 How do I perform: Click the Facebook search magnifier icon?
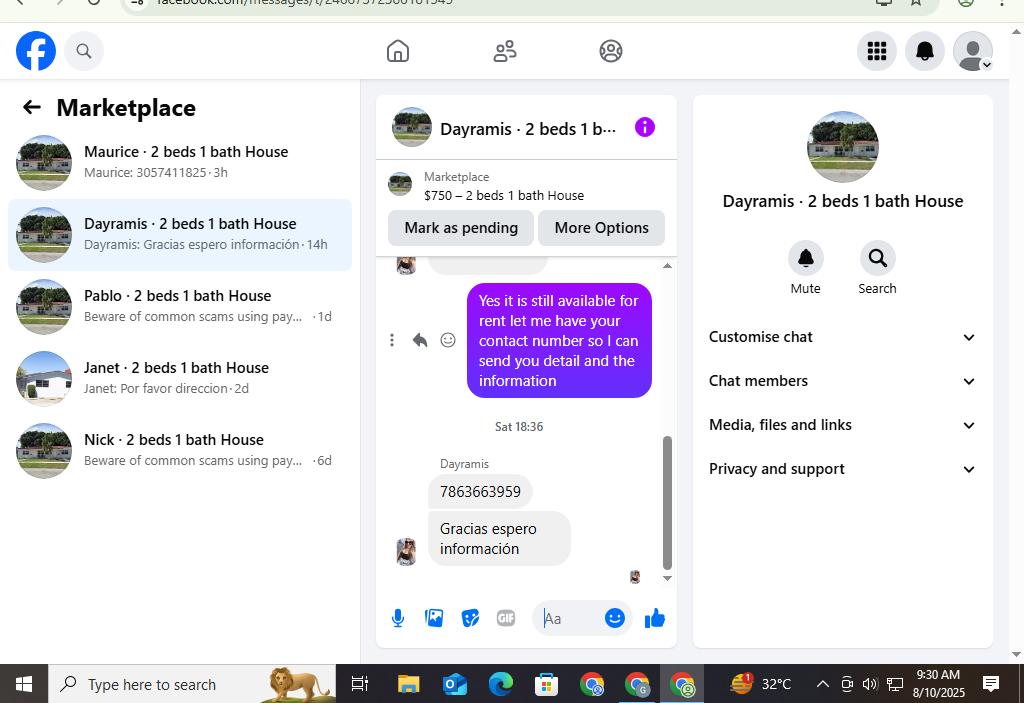tap(84, 51)
